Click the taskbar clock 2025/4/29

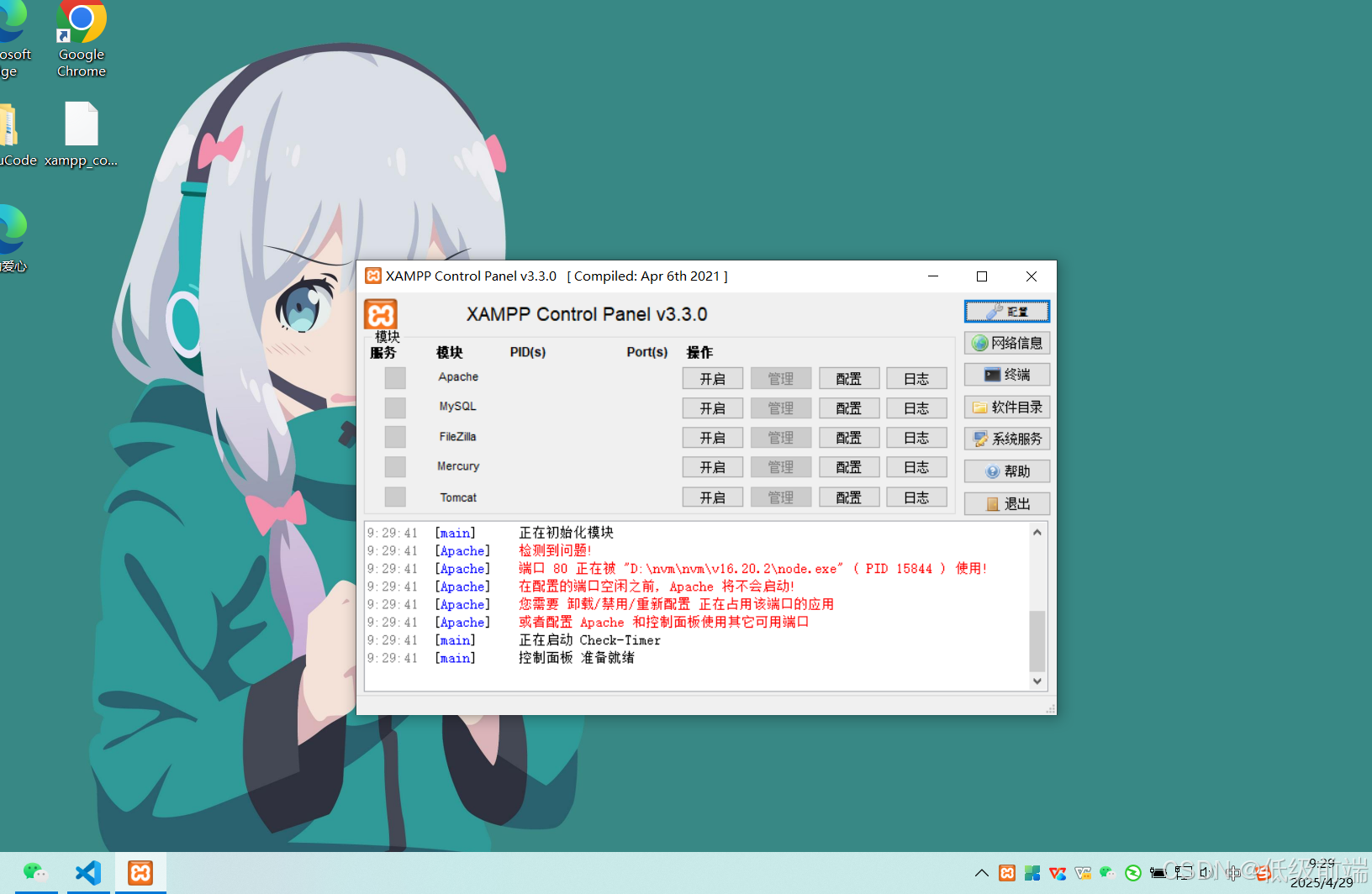[x=1322, y=873]
